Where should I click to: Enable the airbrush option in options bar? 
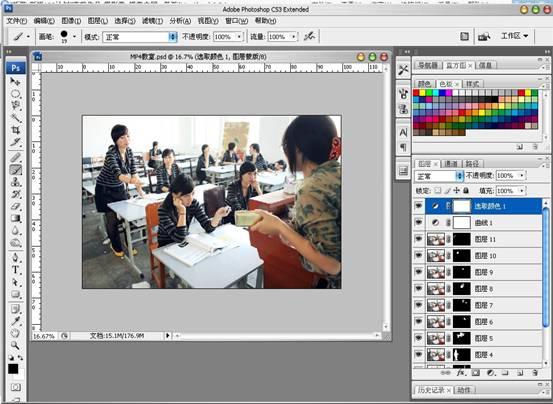pyautogui.click(x=309, y=36)
